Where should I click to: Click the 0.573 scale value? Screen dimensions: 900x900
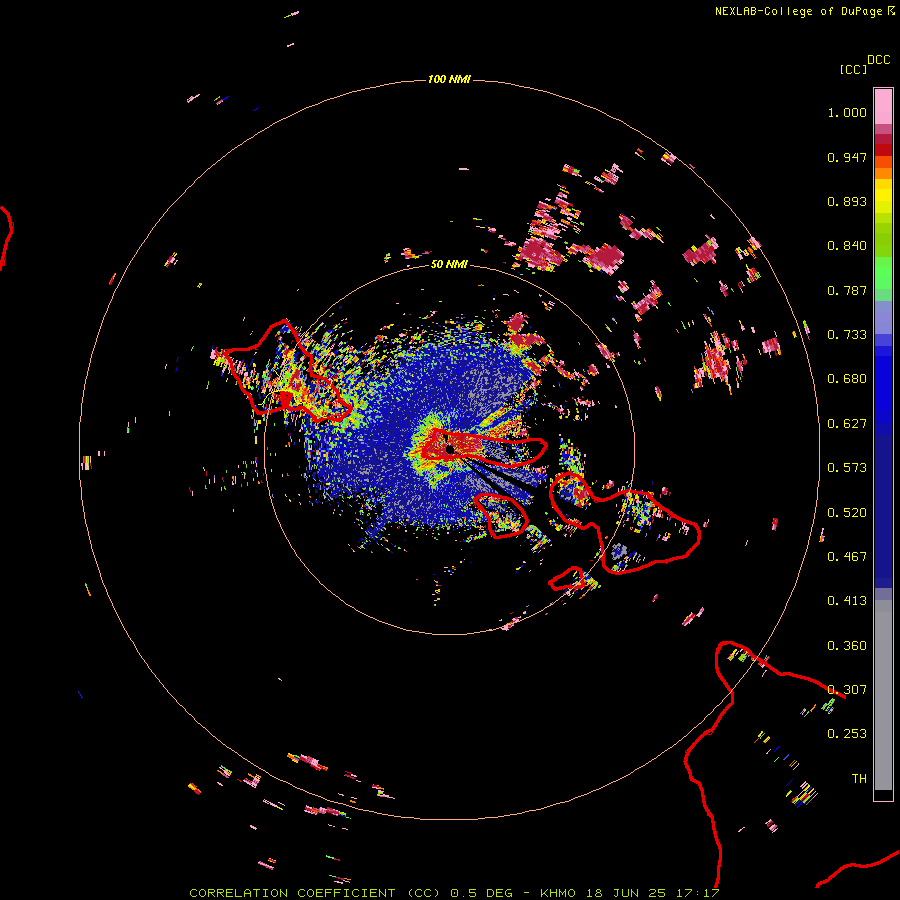[x=847, y=468]
